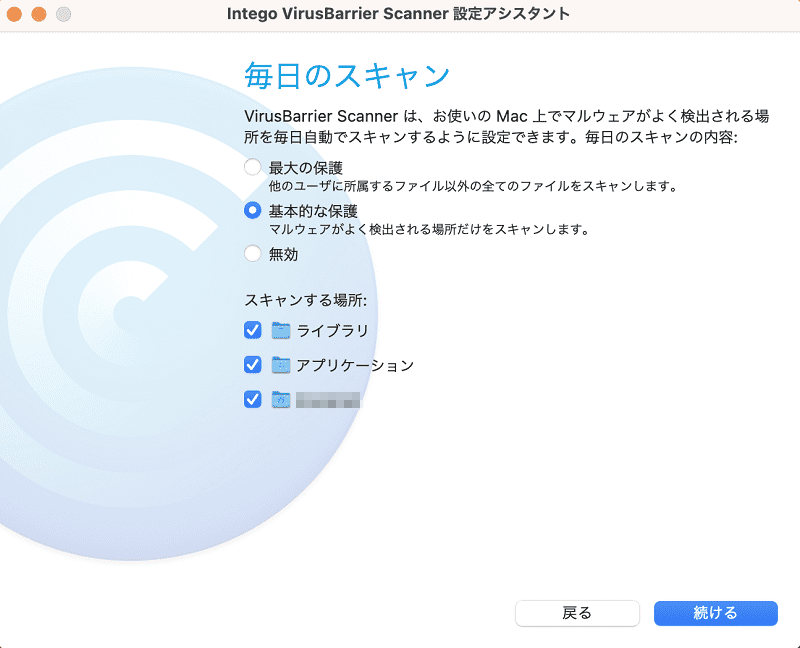Click the アプリケーション folder icon
The width and height of the screenshot is (800, 648).
281,365
